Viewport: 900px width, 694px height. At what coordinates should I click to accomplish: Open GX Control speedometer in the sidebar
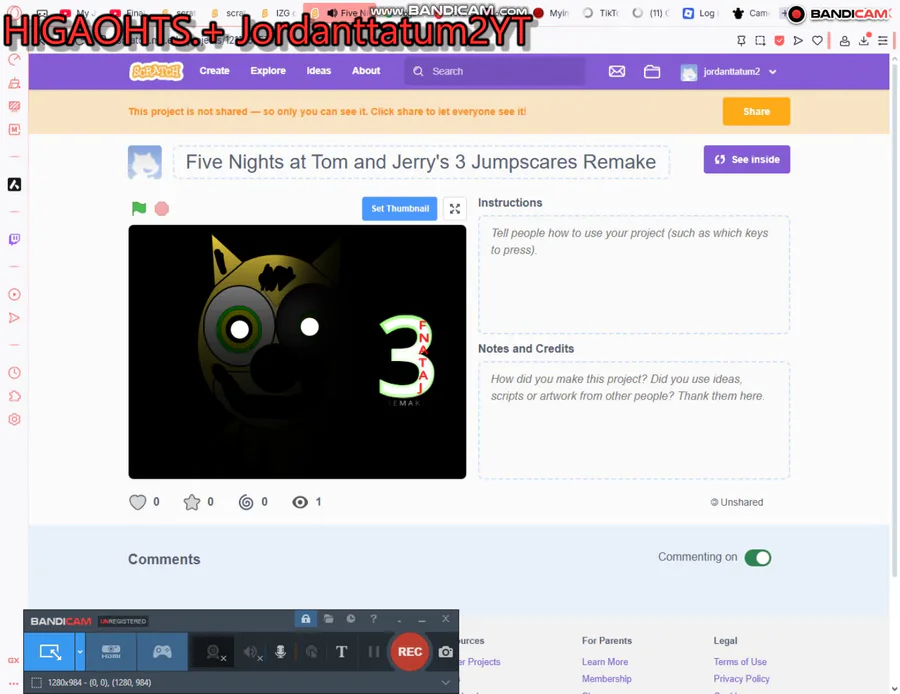(x=14, y=60)
